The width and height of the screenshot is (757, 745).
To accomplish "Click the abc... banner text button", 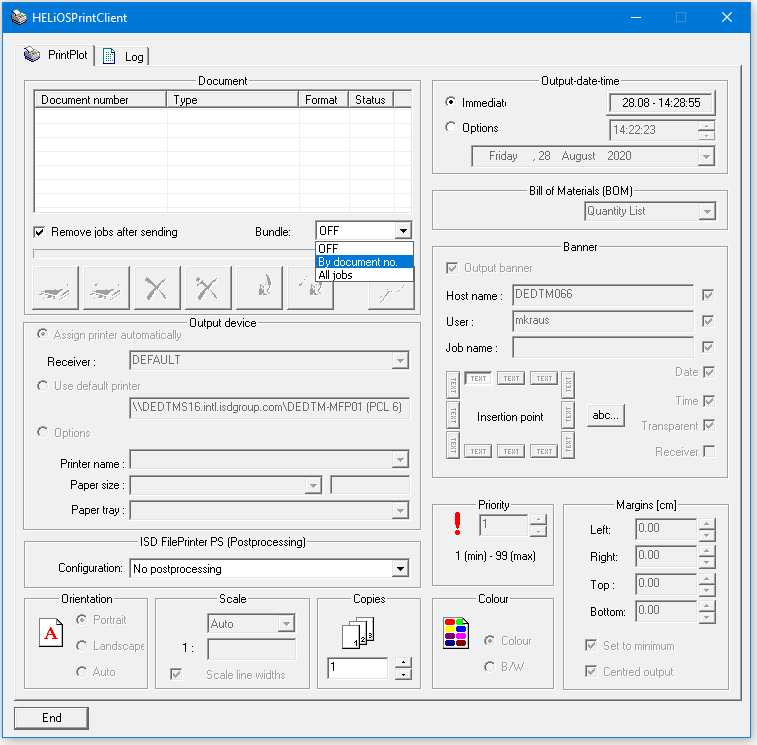I will tap(605, 414).
